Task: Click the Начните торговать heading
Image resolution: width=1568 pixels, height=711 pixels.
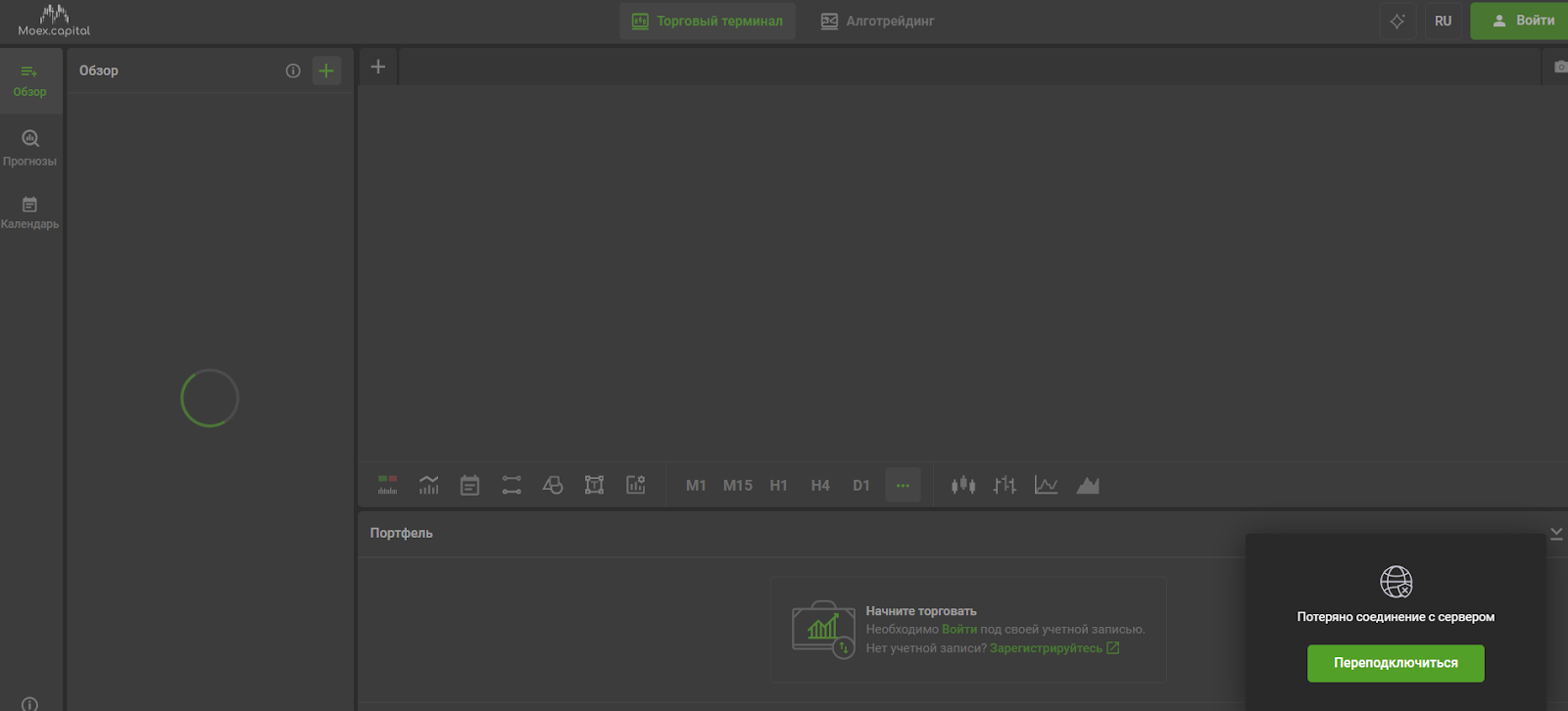Action: [921, 611]
